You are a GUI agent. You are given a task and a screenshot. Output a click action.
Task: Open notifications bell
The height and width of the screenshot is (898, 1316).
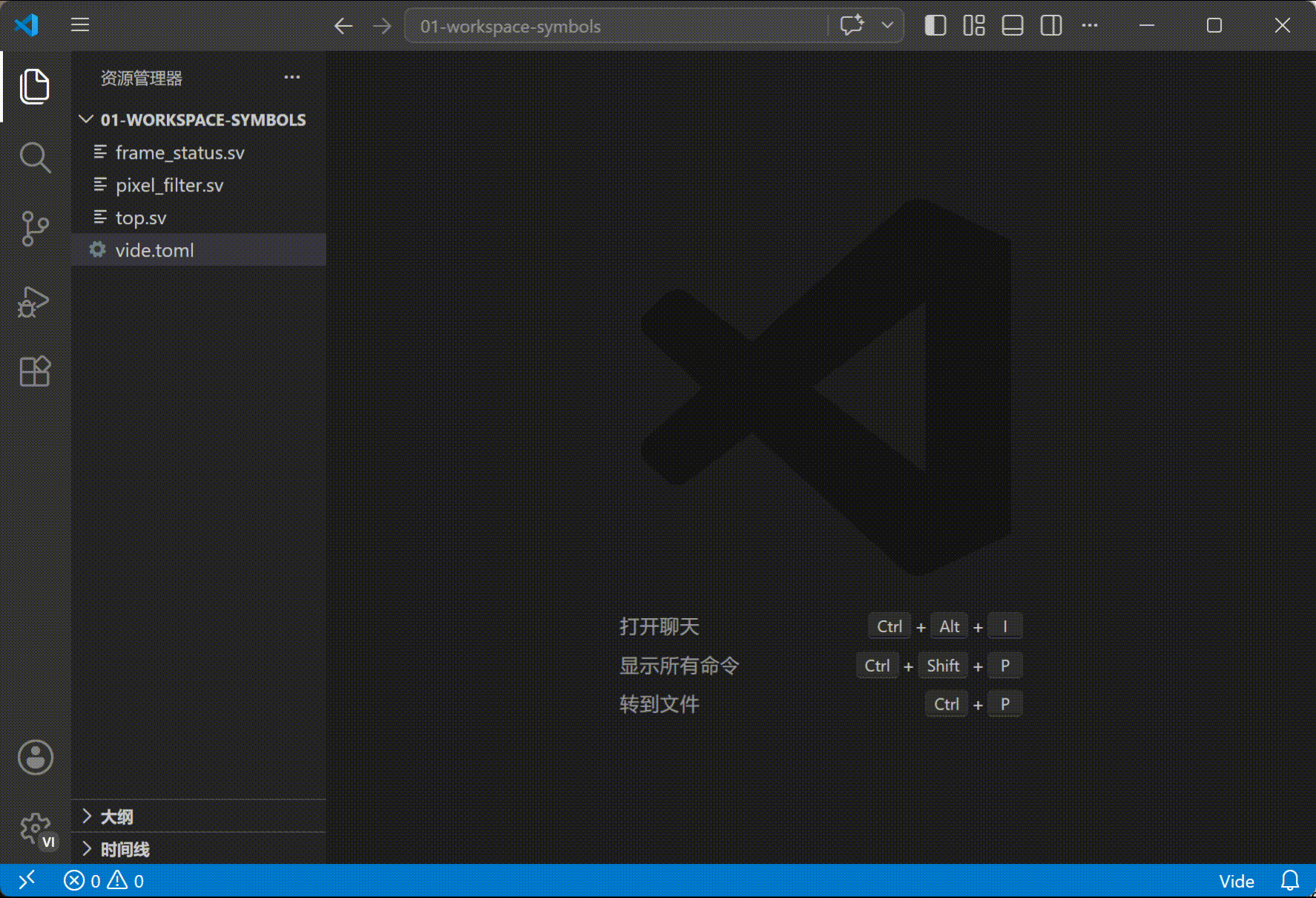pyautogui.click(x=1290, y=881)
